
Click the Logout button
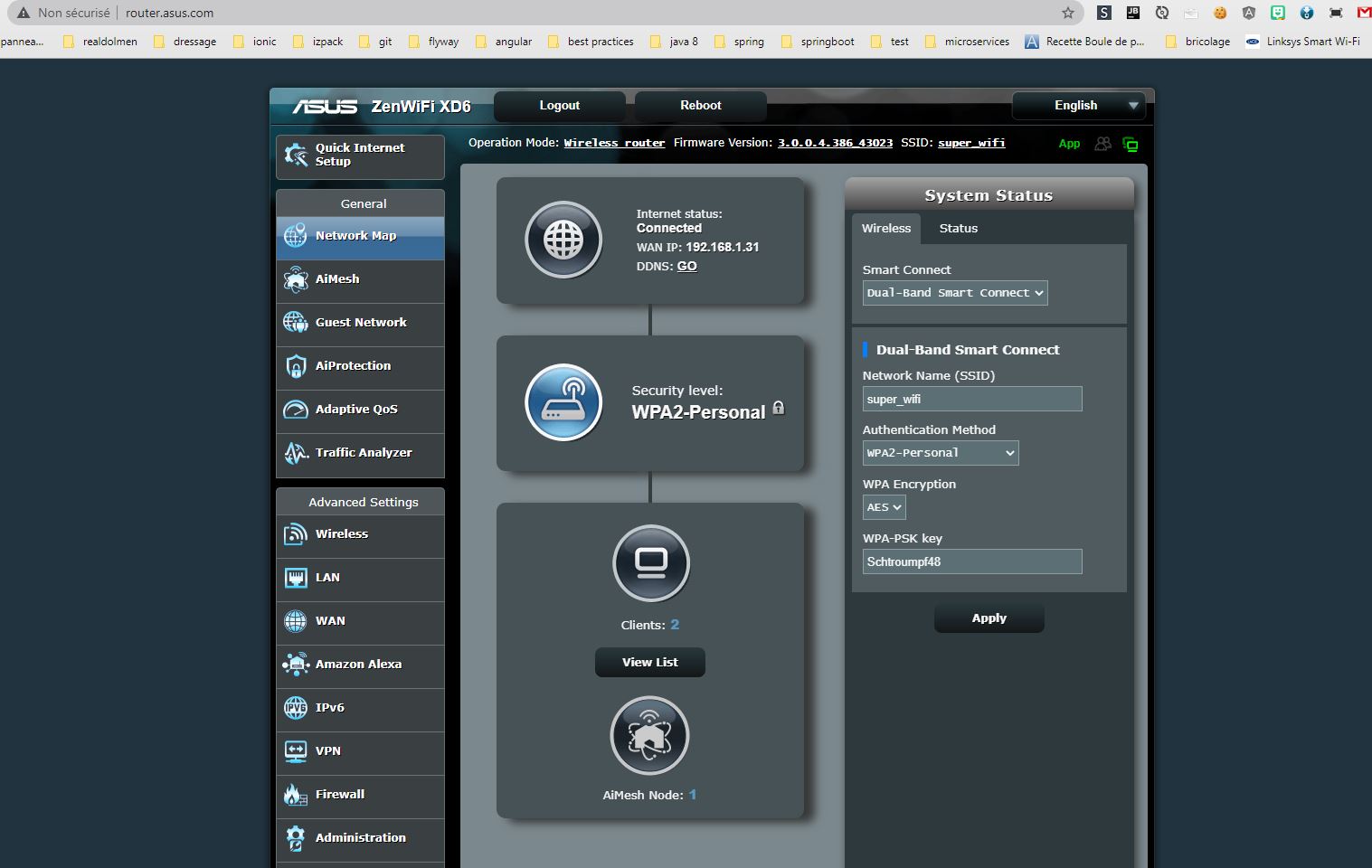(560, 106)
